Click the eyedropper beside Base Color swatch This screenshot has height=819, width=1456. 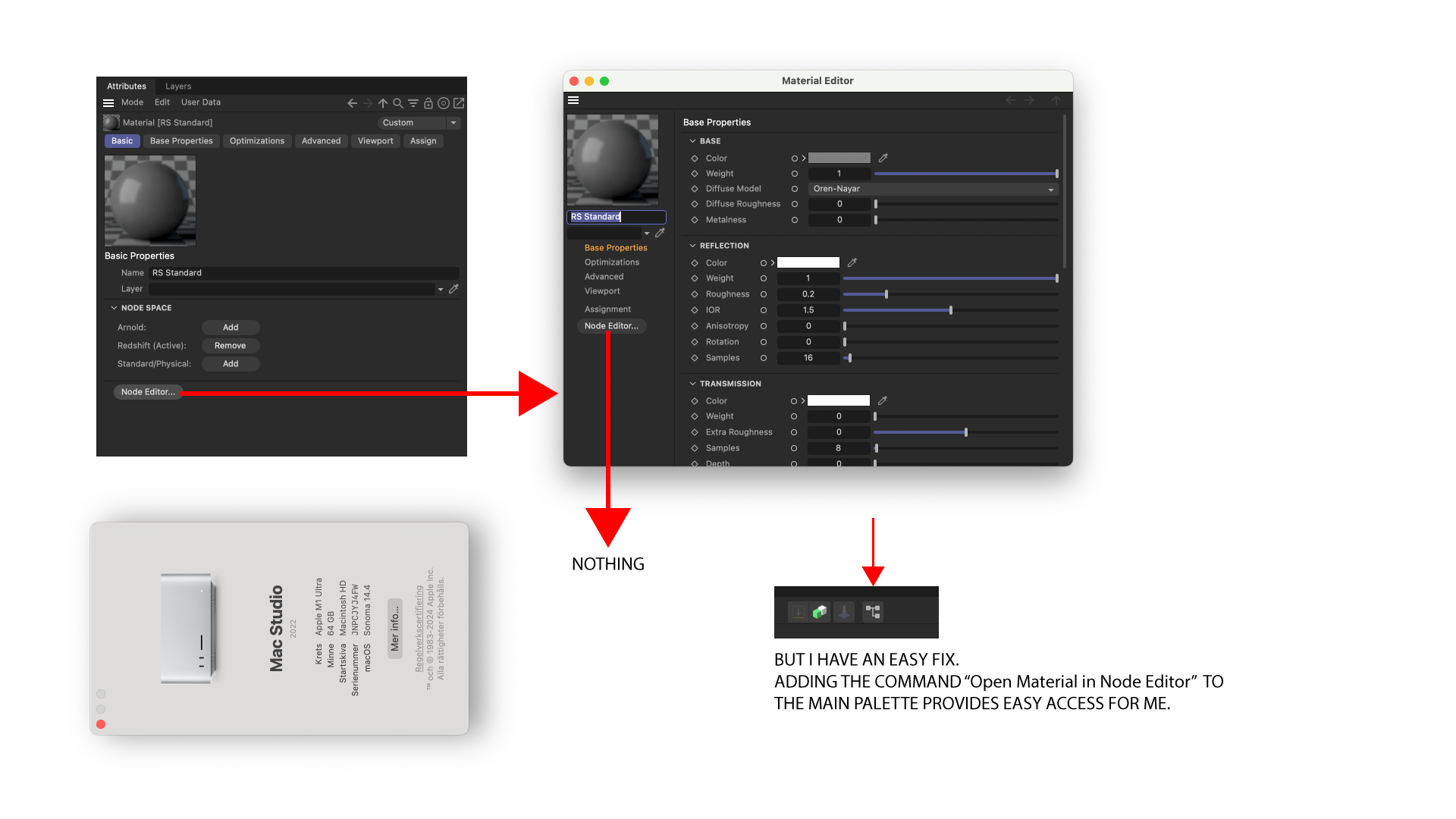point(883,158)
